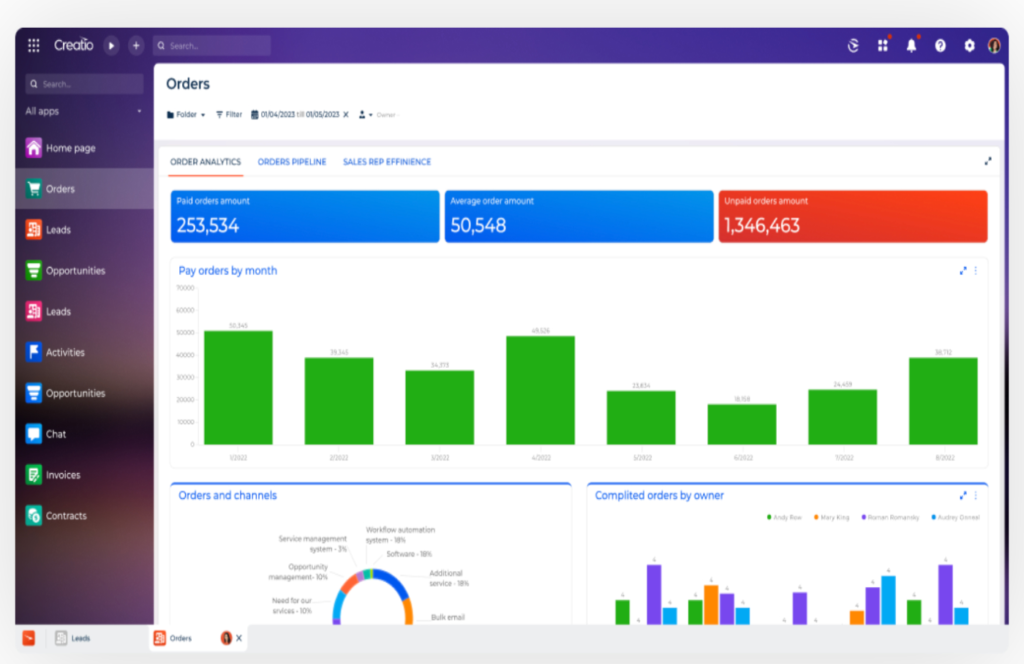Clear the date range filter with X
This screenshot has width=1024, height=664.
347,114
